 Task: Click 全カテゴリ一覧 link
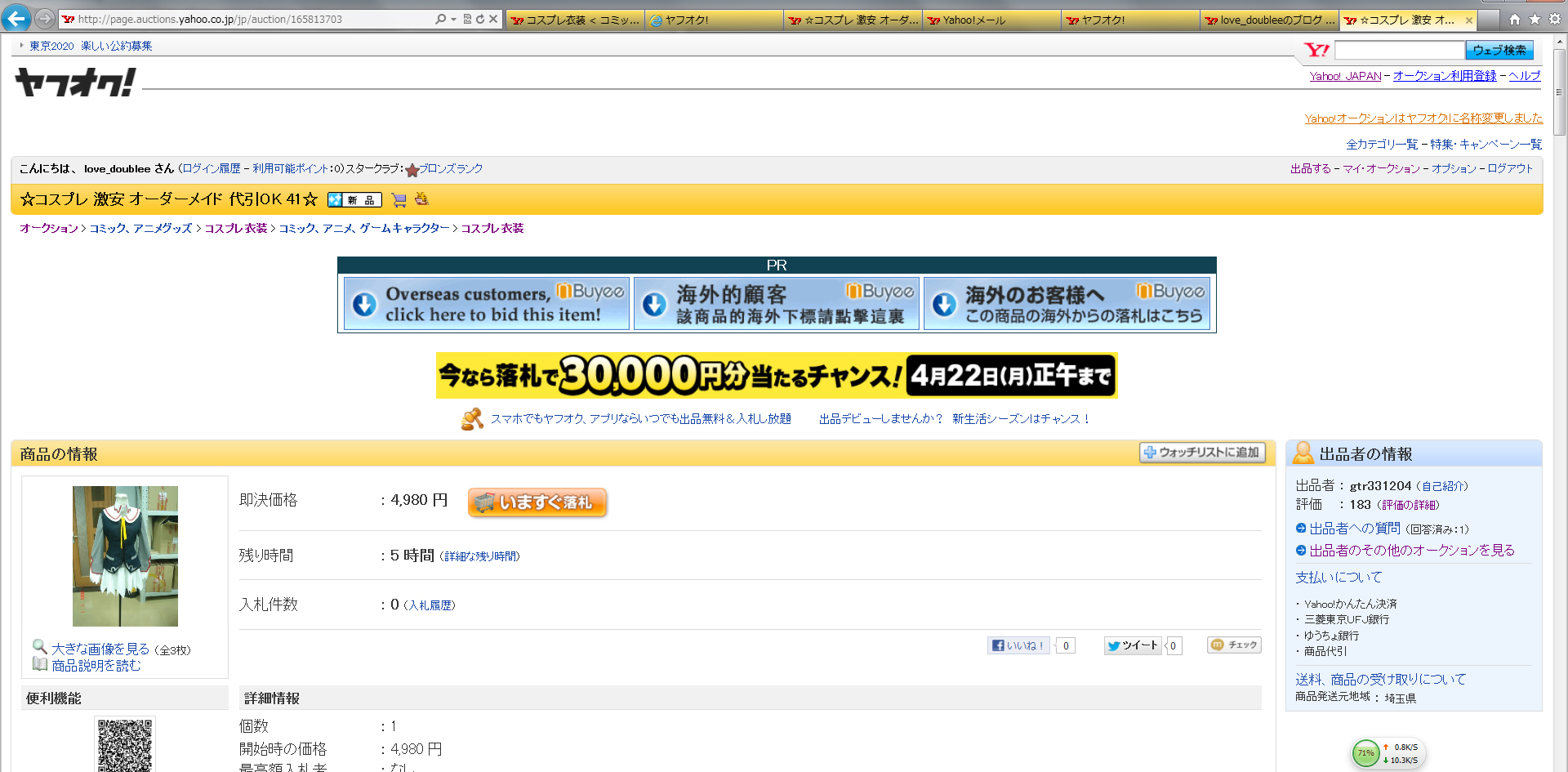click(1382, 144)
